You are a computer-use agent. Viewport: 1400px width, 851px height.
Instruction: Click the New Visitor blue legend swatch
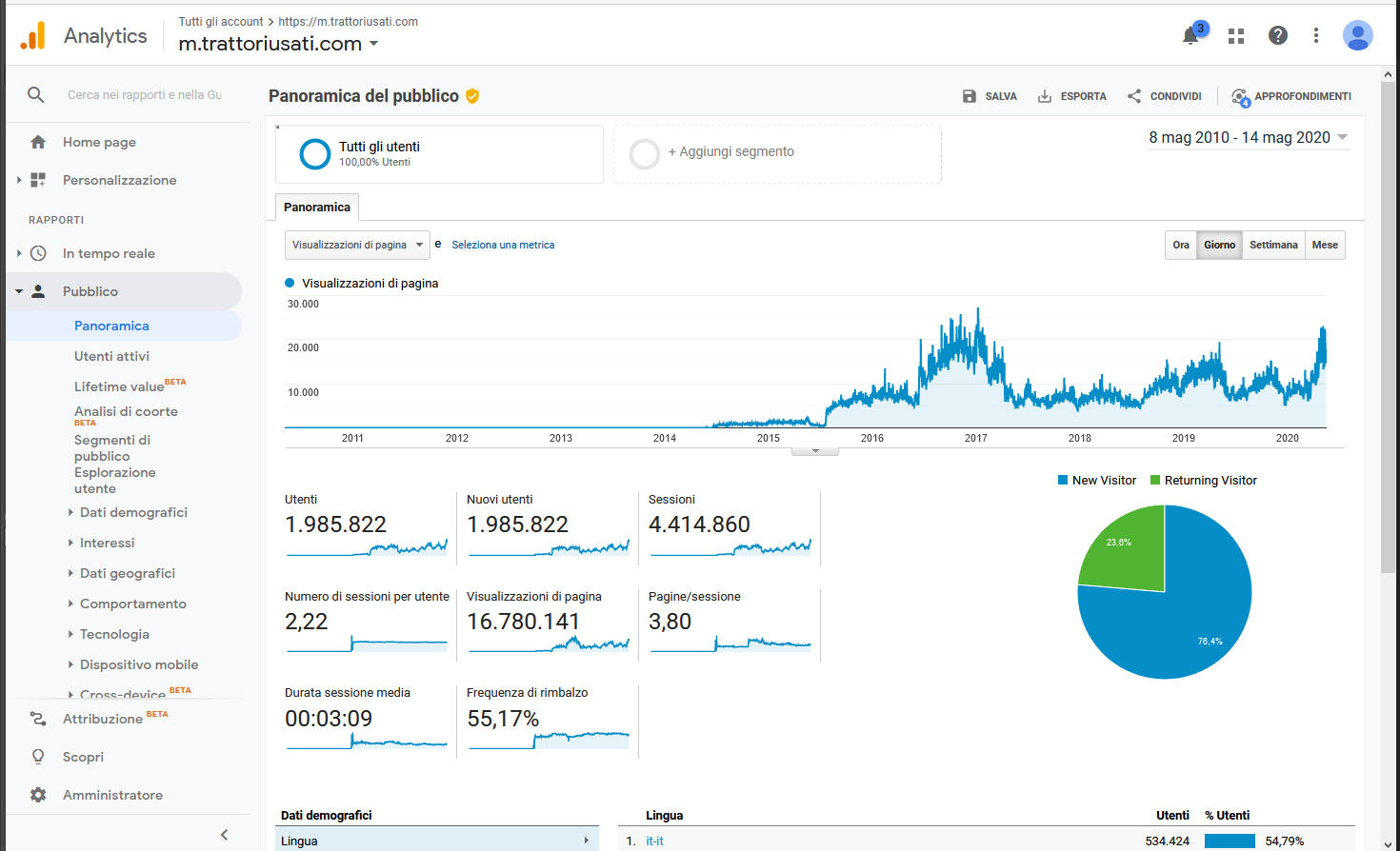[x=1063, y=481]
